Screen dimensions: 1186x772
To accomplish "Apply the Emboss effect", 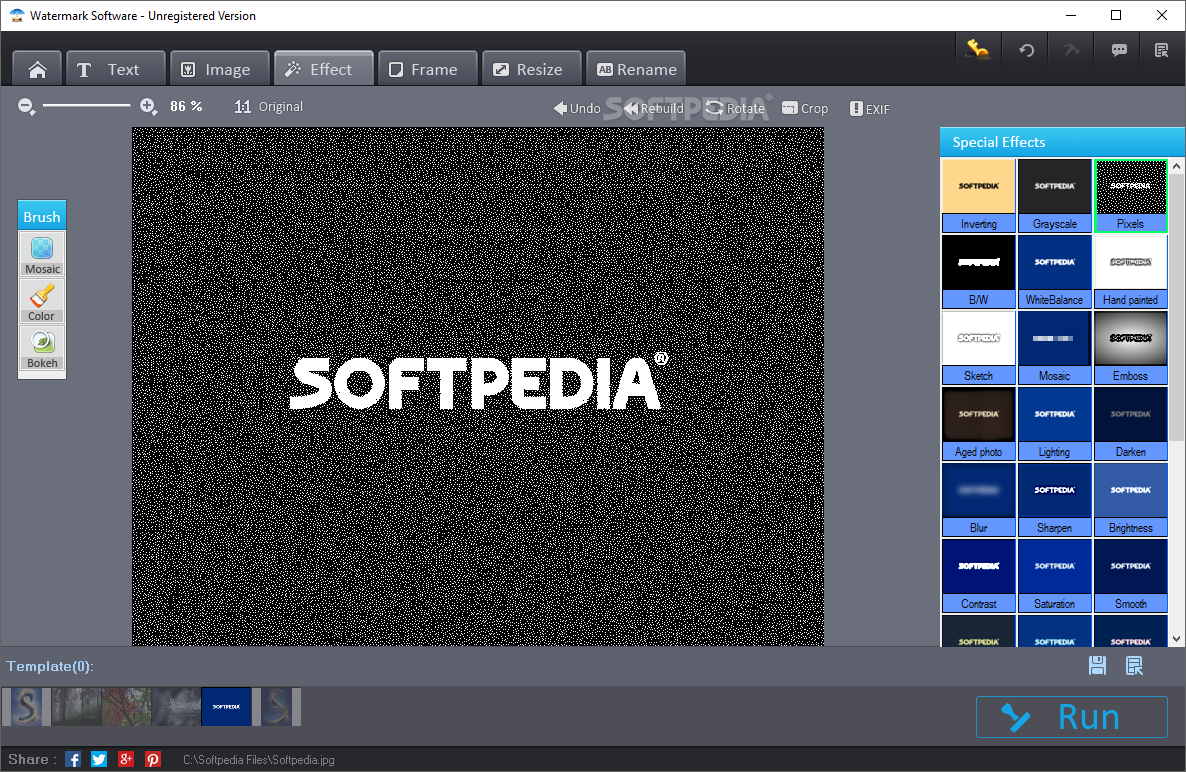I will click(1131, 347).
